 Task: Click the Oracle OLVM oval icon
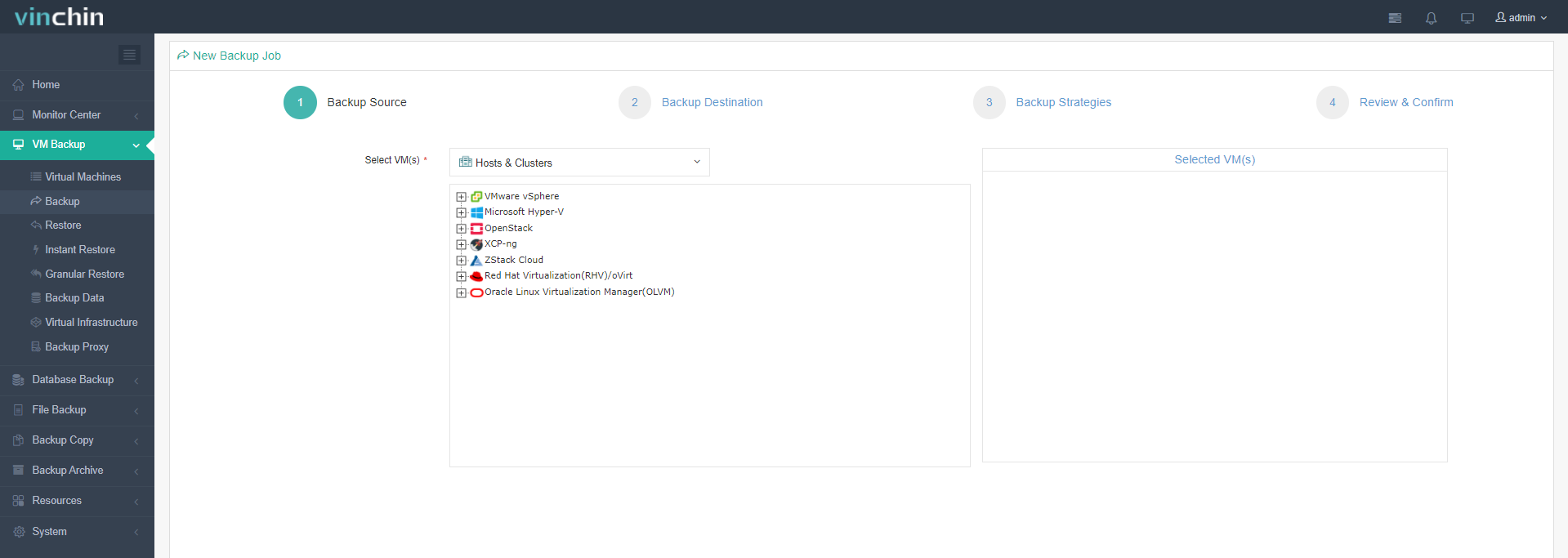476,292
